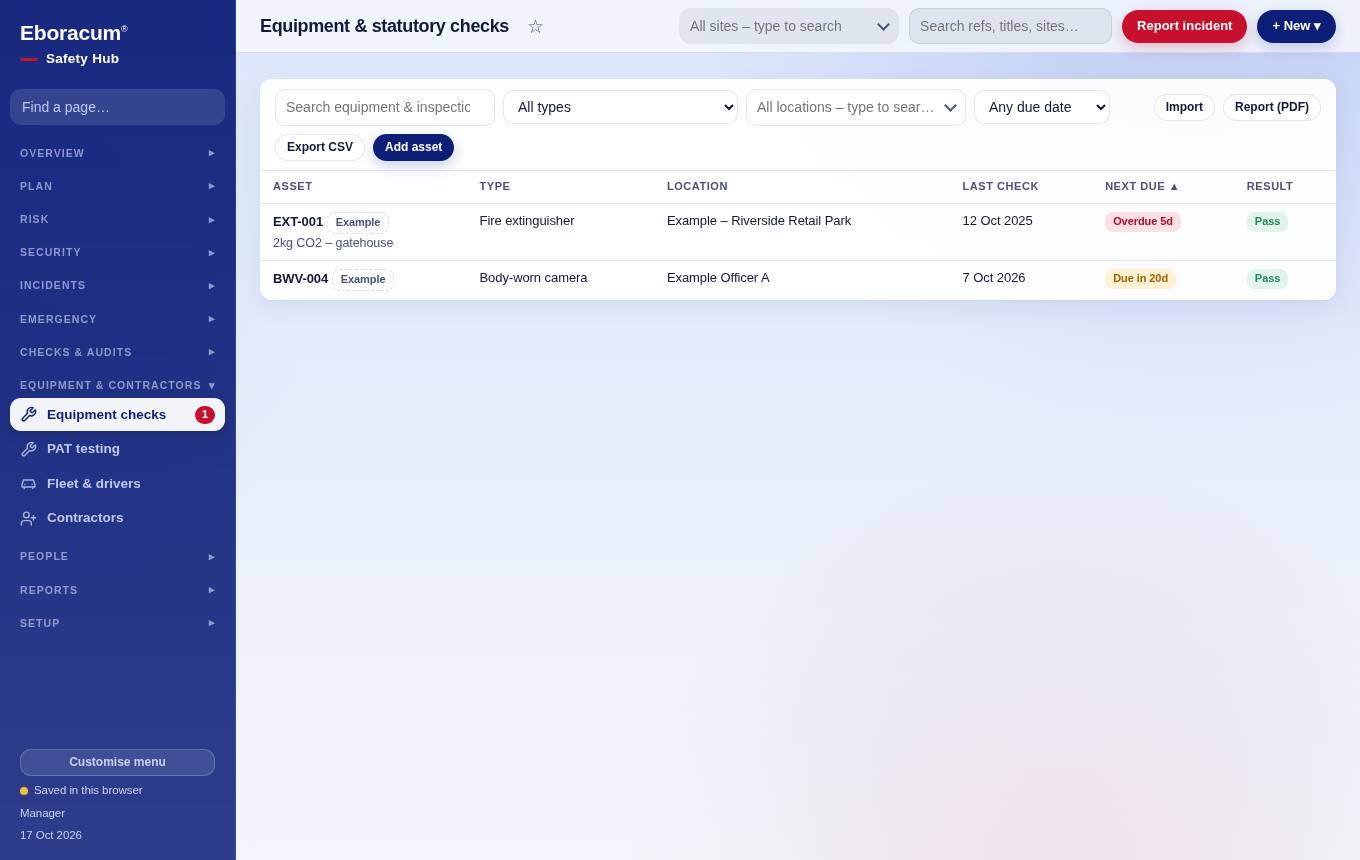
Task: Click the Add asset button
Action: click(413, 147)
